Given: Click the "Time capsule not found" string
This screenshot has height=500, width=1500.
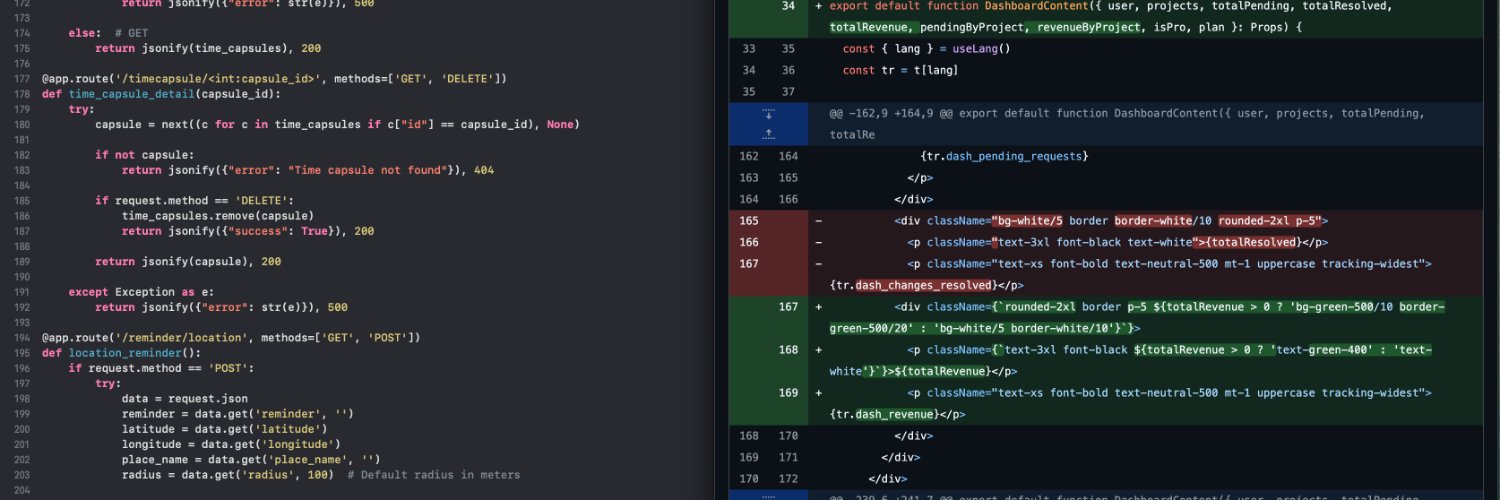Looking at the screenshot, I should tap(367, 170).
